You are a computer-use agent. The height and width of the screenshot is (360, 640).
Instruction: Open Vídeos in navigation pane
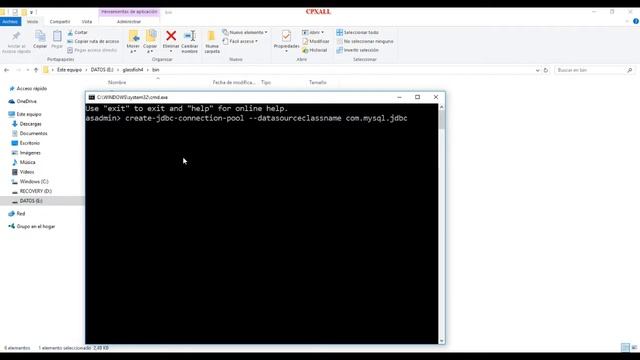tap(23, 172)
